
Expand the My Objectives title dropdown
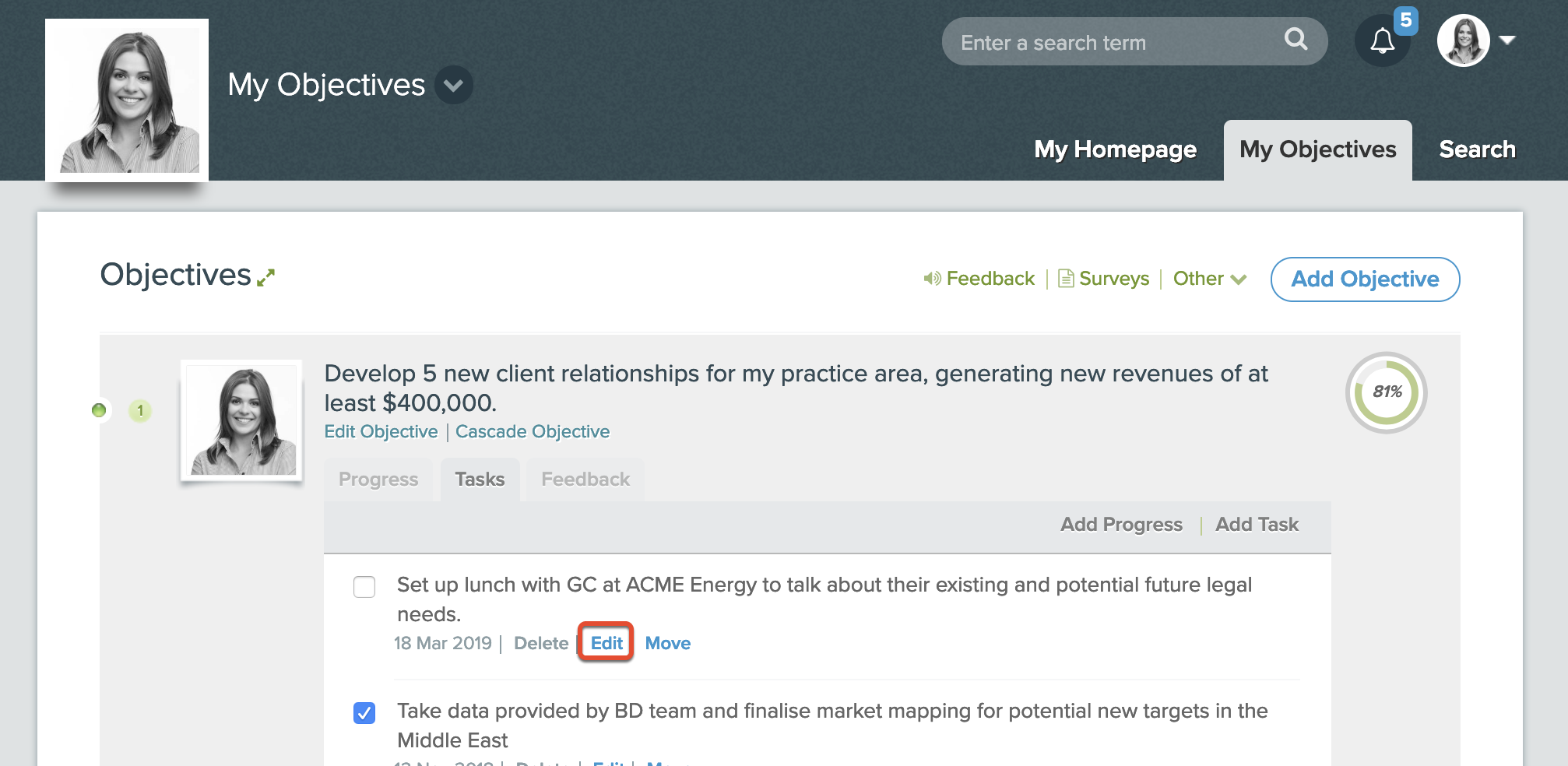(x=453, y=85)
